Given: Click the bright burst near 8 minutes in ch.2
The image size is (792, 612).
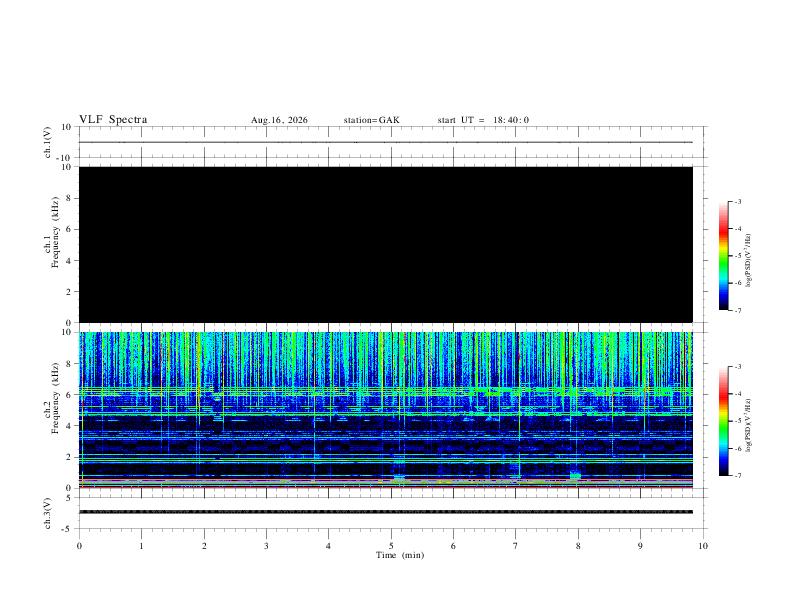Looking at the screenshot, I should coord(575,475).
